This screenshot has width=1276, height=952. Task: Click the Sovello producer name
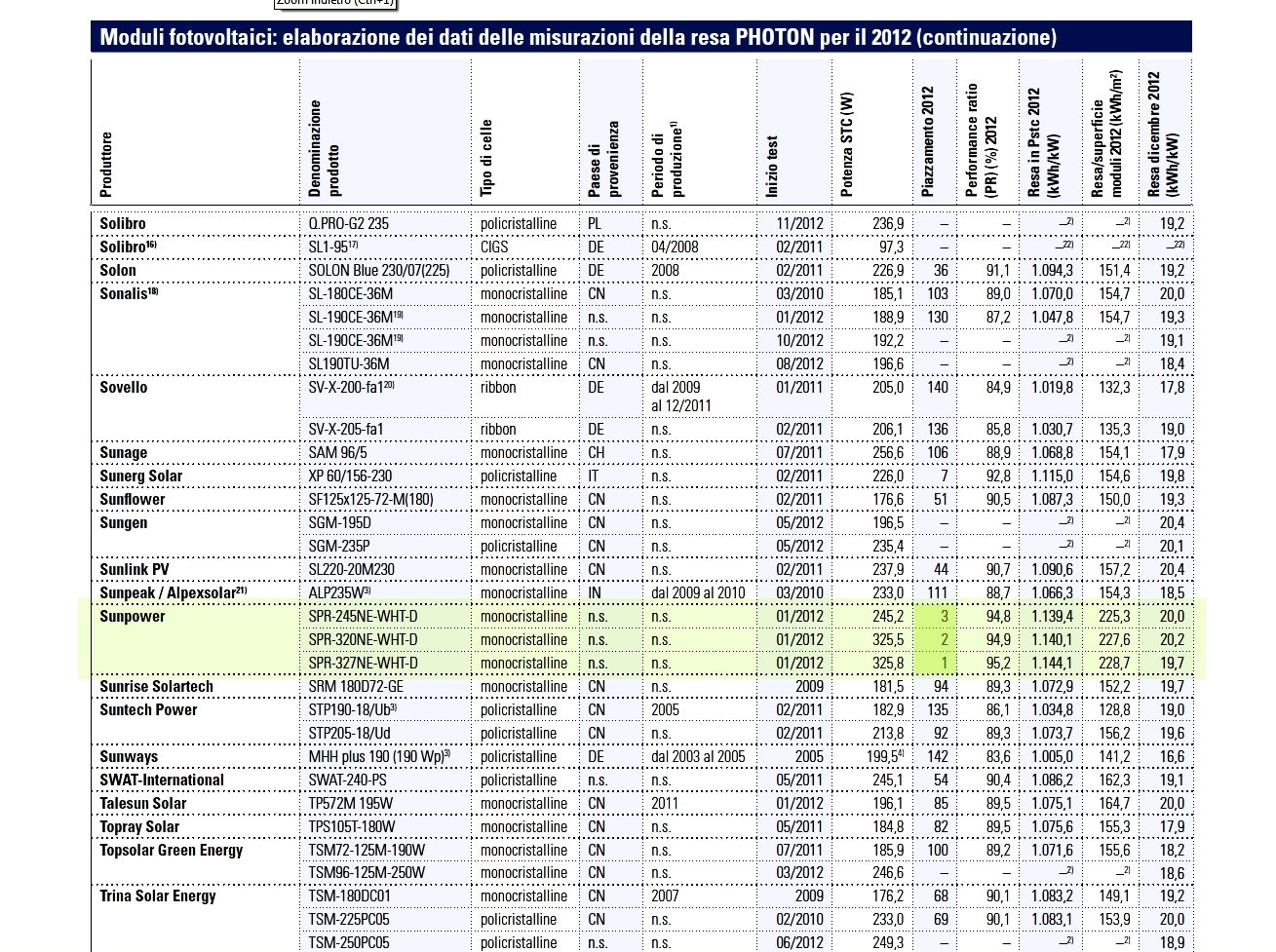[x=124, y=388]
